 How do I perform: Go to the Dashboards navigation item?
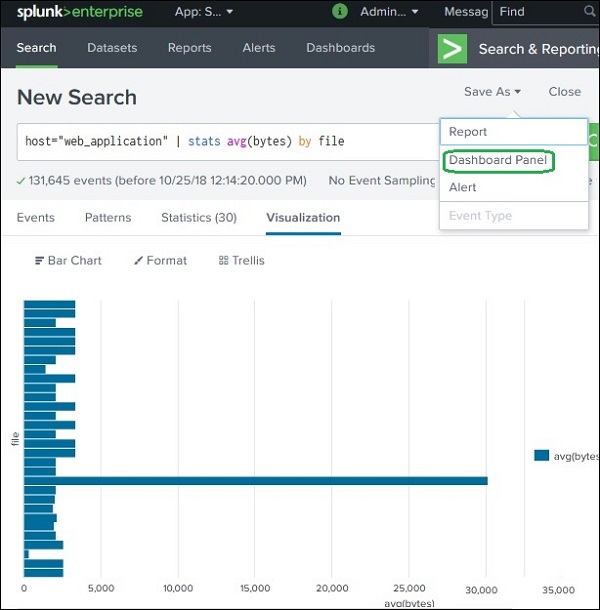(x=340, y=48)
